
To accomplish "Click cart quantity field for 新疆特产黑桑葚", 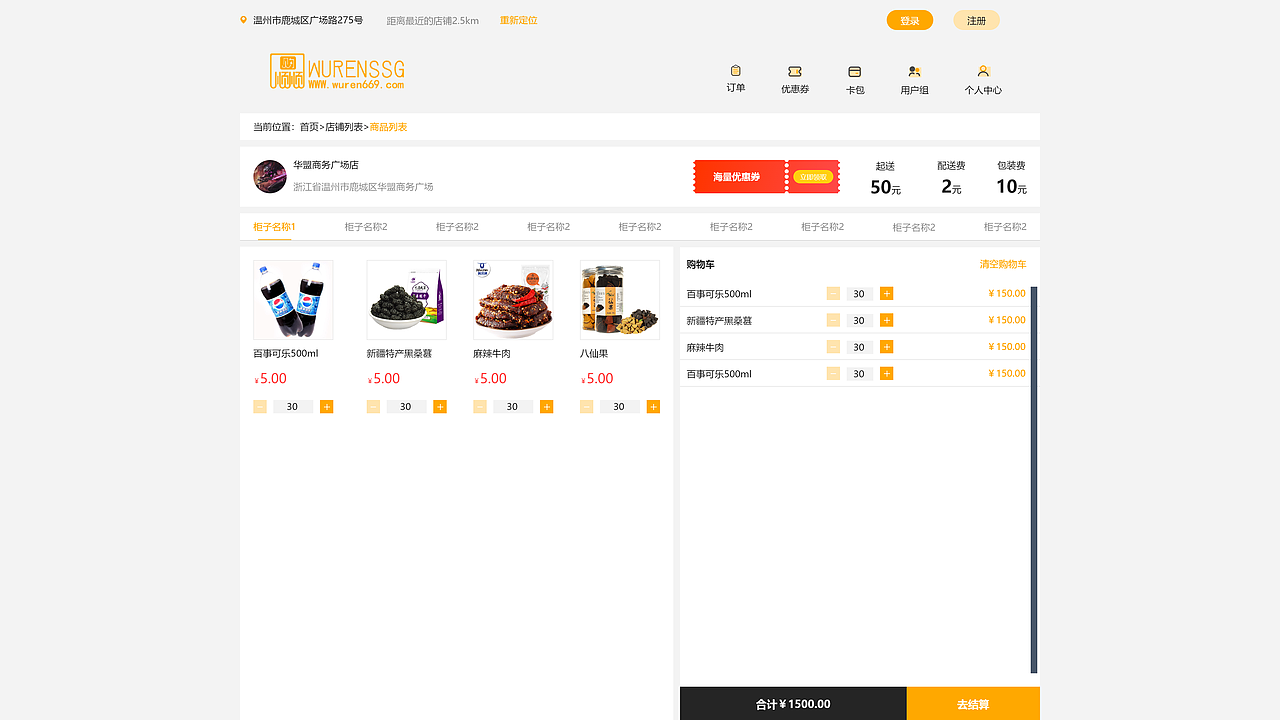I will pos(860,320).
